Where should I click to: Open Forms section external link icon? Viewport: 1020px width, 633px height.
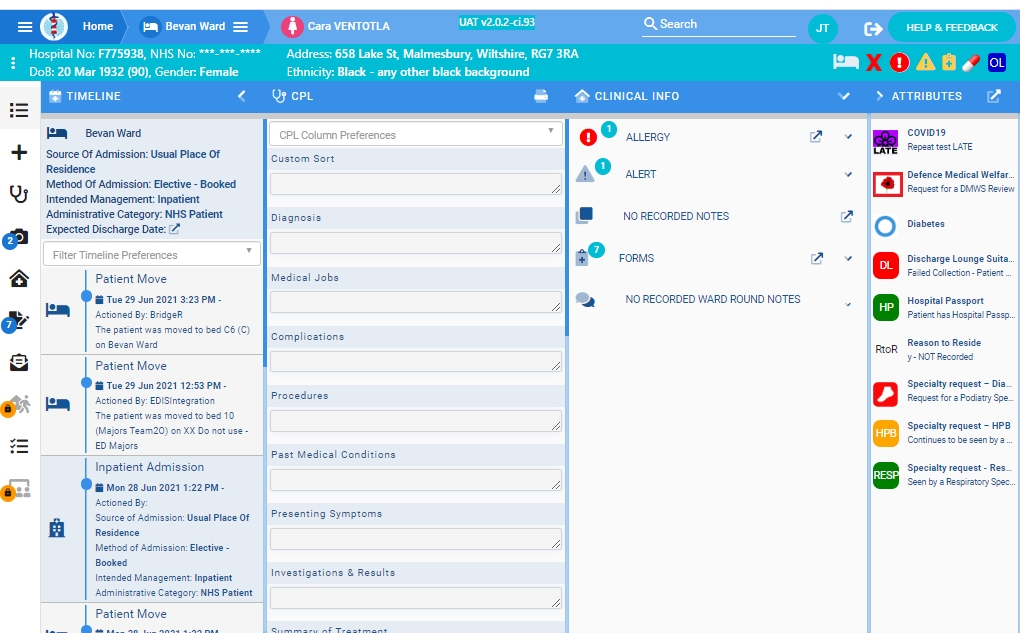(817, 258)
